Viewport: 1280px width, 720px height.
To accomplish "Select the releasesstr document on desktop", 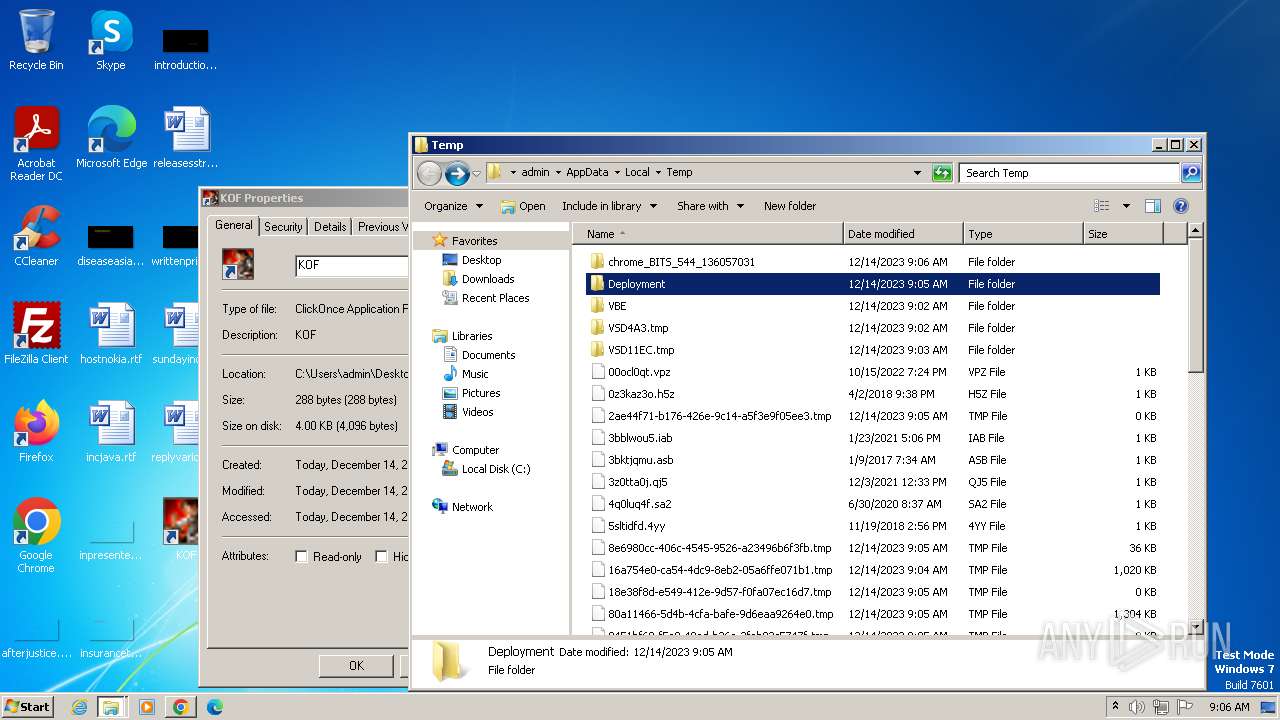I will tap(186, 138).
